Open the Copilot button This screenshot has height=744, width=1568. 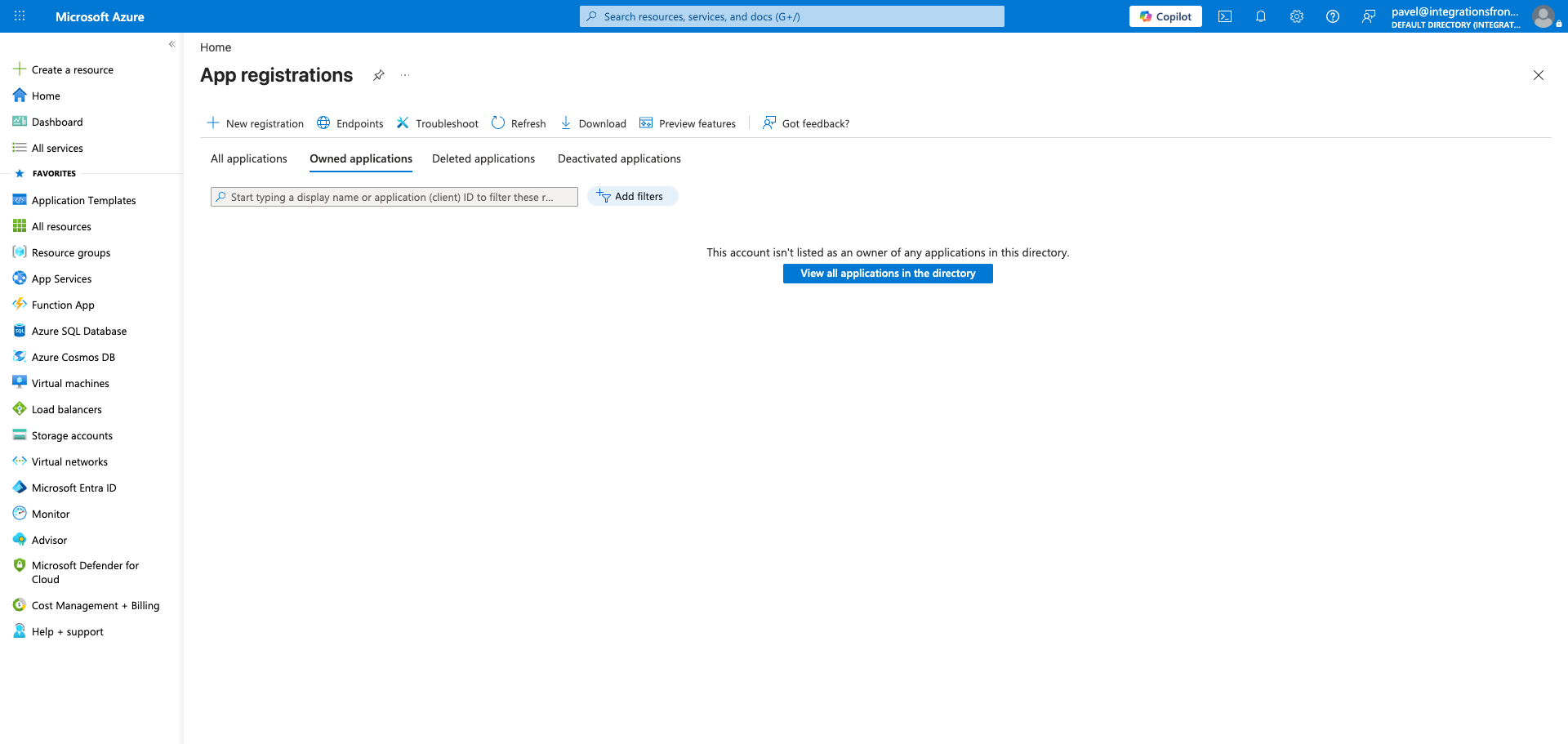pyautogui.click(x=1165, y=16)
